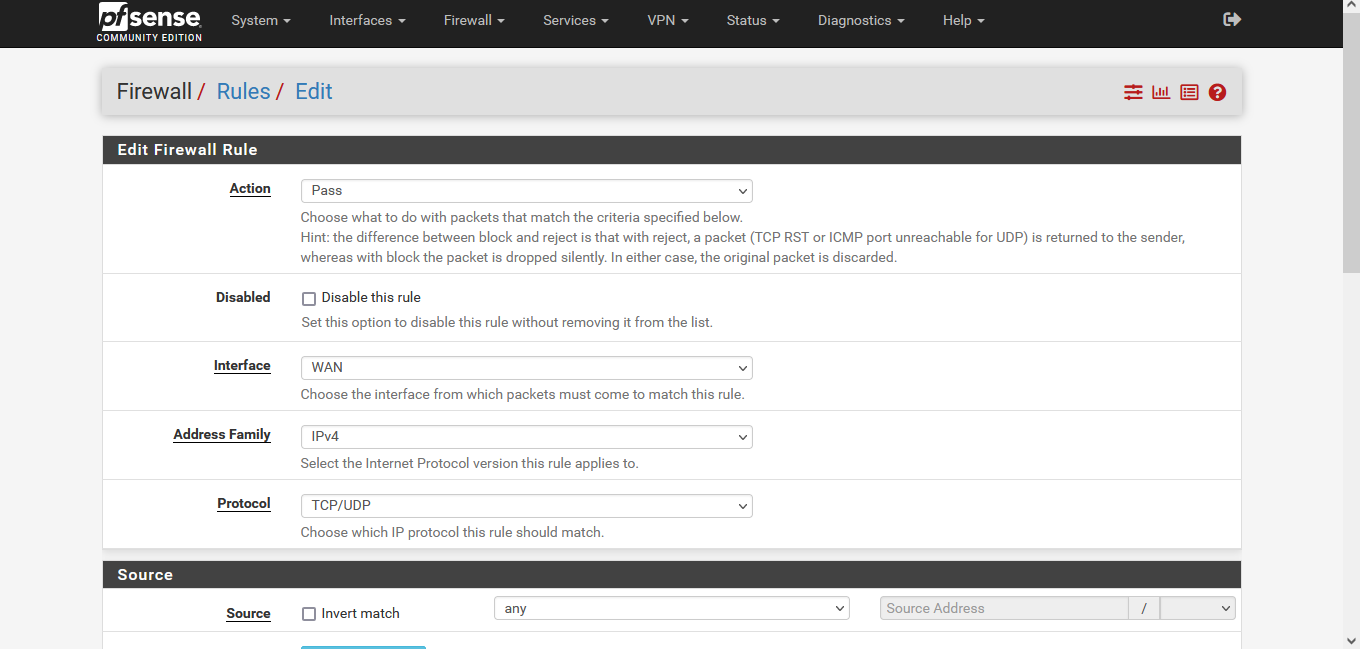Open the Interfaces menu

368,20
